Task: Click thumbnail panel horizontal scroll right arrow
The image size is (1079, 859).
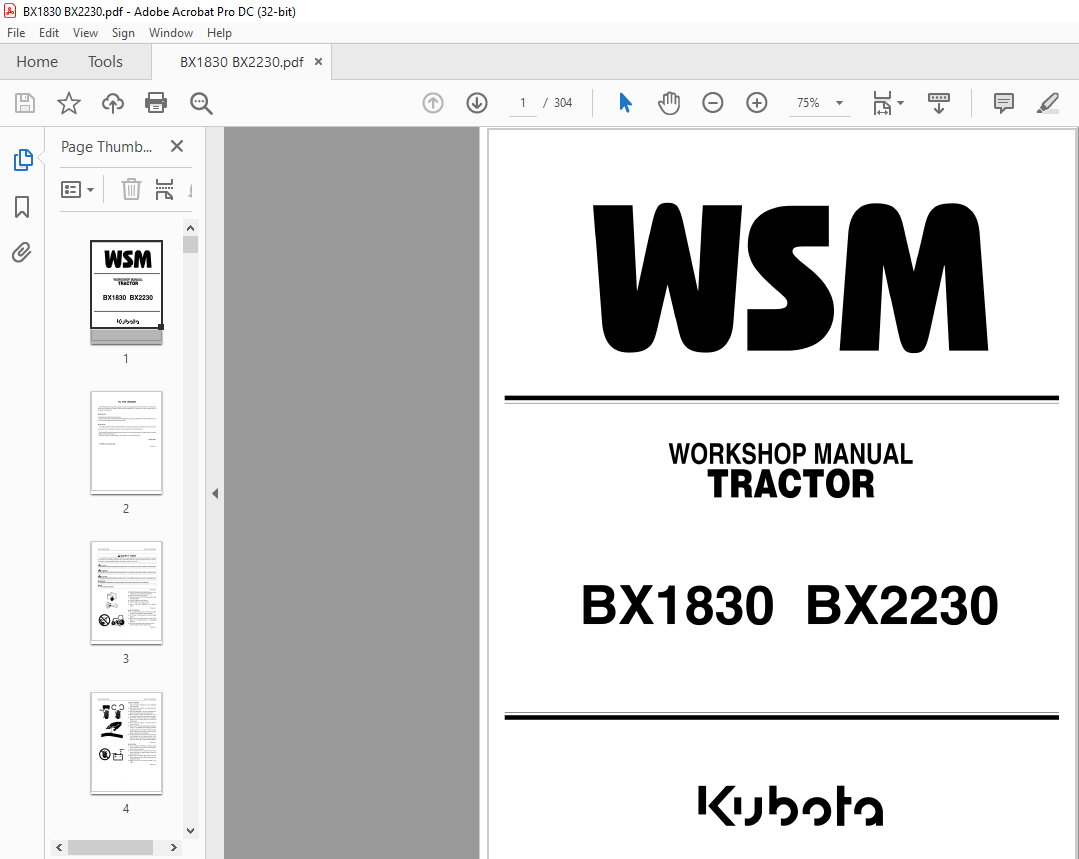Action: pyautogui.click(x=173, y=847)
